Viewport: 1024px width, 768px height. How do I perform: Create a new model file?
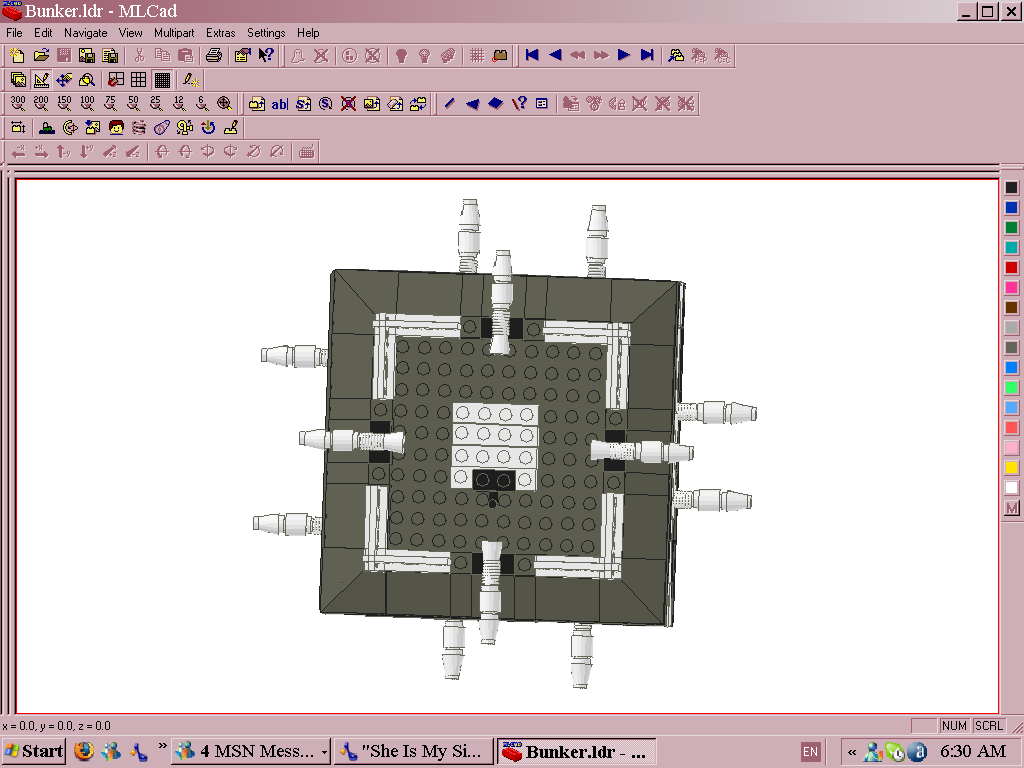18,56
